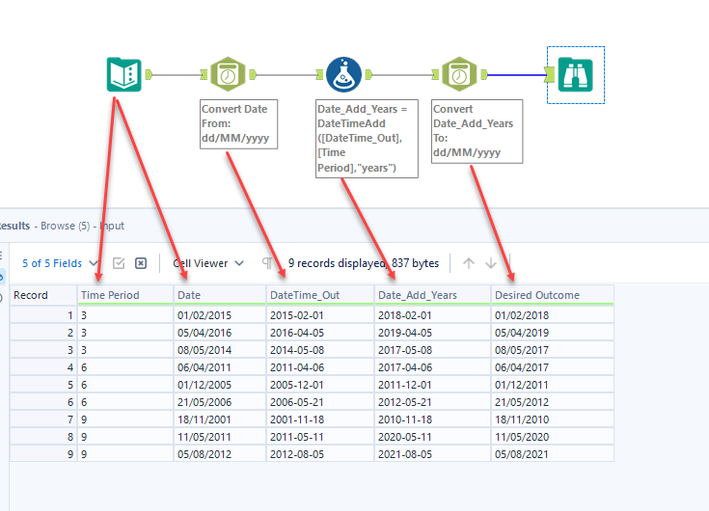Select Date_Add_Years cell 2020-05-11
The width and height of the screenshot is (709, 511).
pos(432,437)
